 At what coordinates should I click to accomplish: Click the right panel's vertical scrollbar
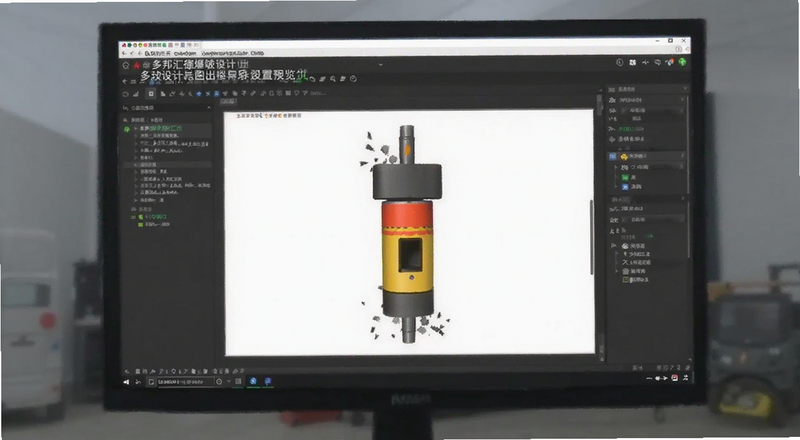click(688, 143)
